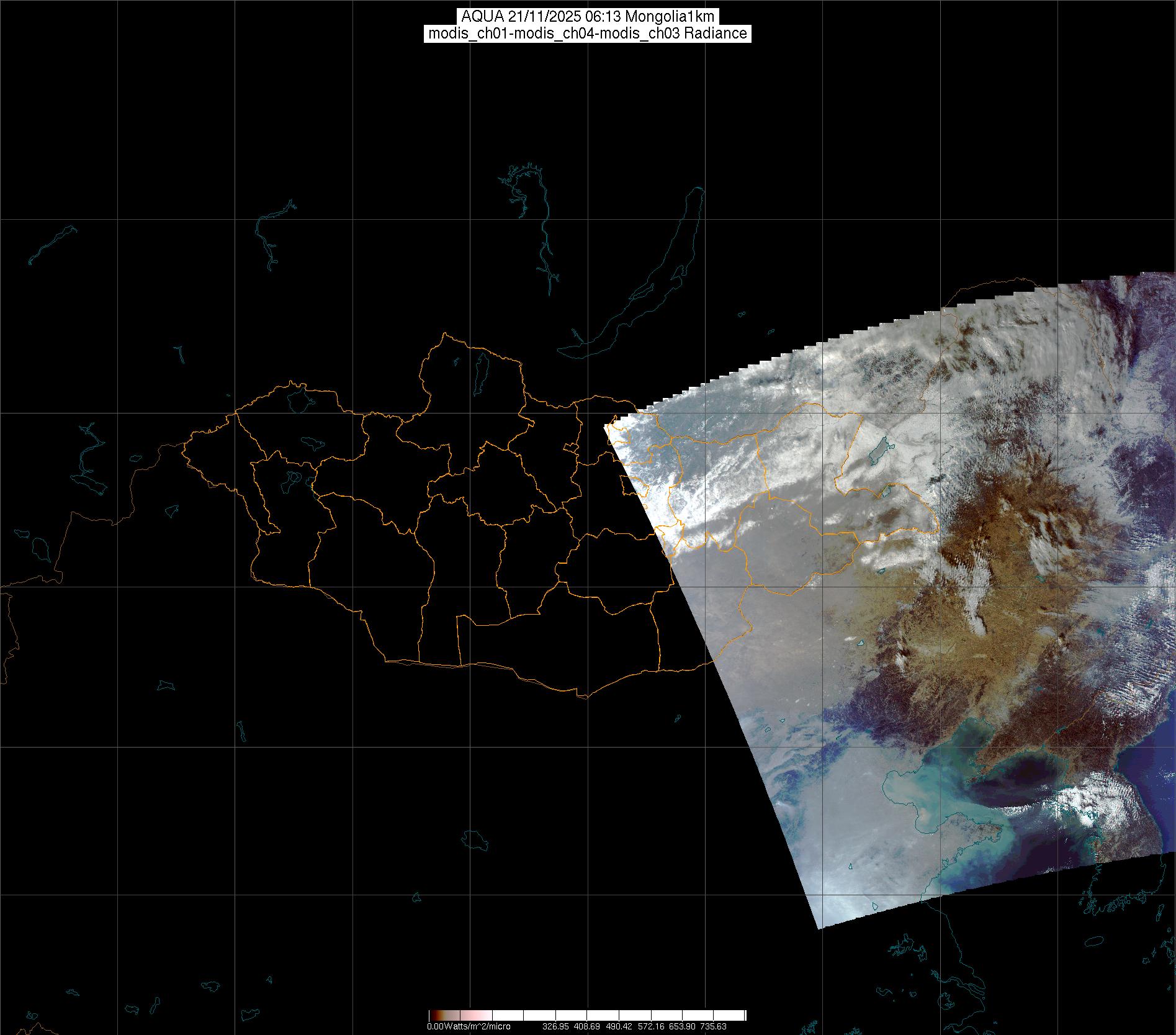Click the title "AQUA 21/11/2025 06:13 Mongolia1km"
This screenshot has height=1035, width=1176.
coord(588,17)
